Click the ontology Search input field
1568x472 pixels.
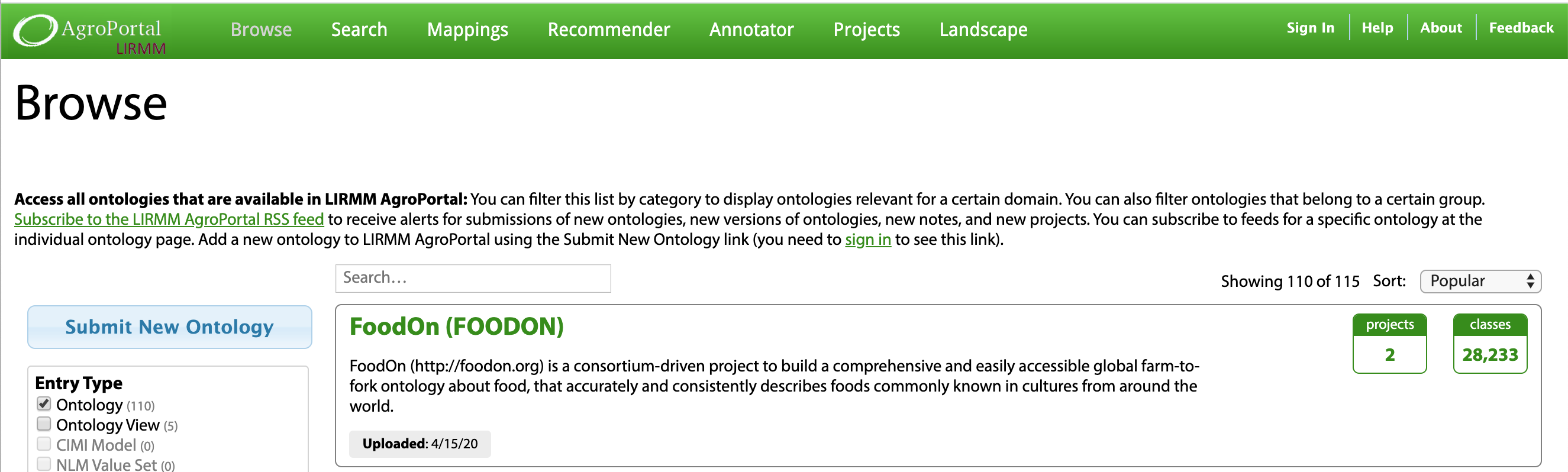pos(472,279)
